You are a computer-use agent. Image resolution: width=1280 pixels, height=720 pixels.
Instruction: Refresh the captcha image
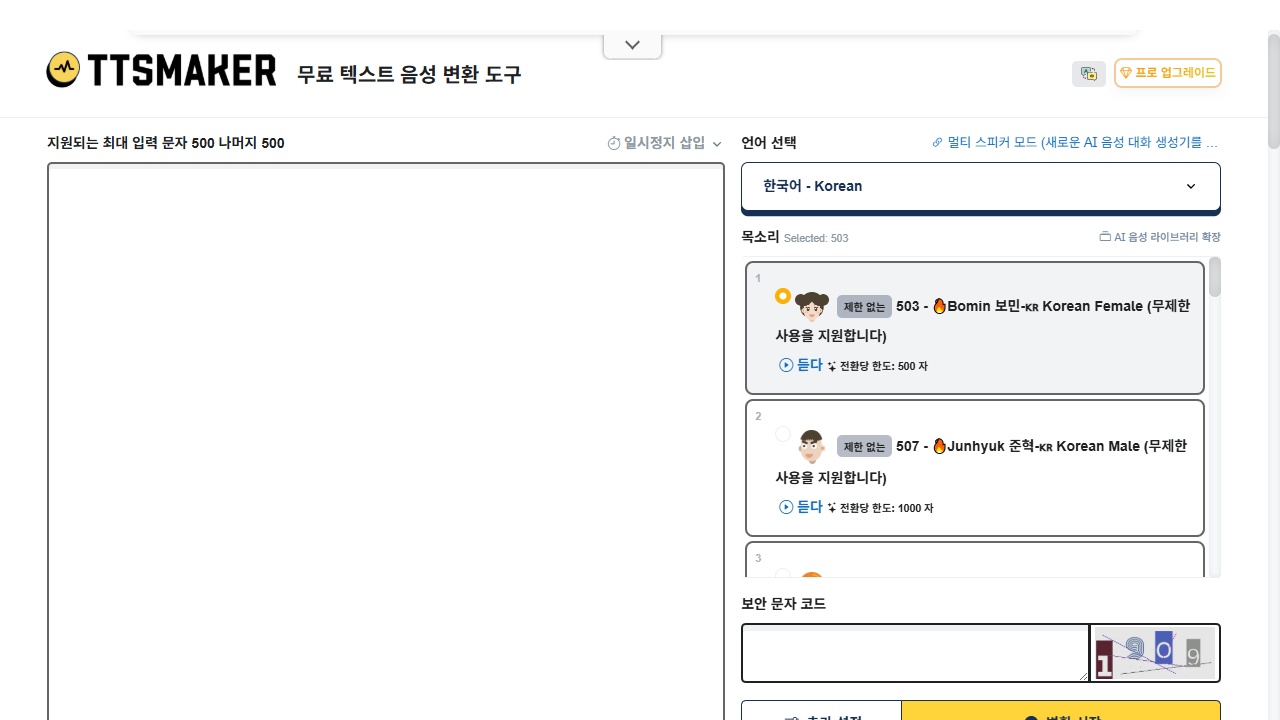click(x=1155, y=653)
